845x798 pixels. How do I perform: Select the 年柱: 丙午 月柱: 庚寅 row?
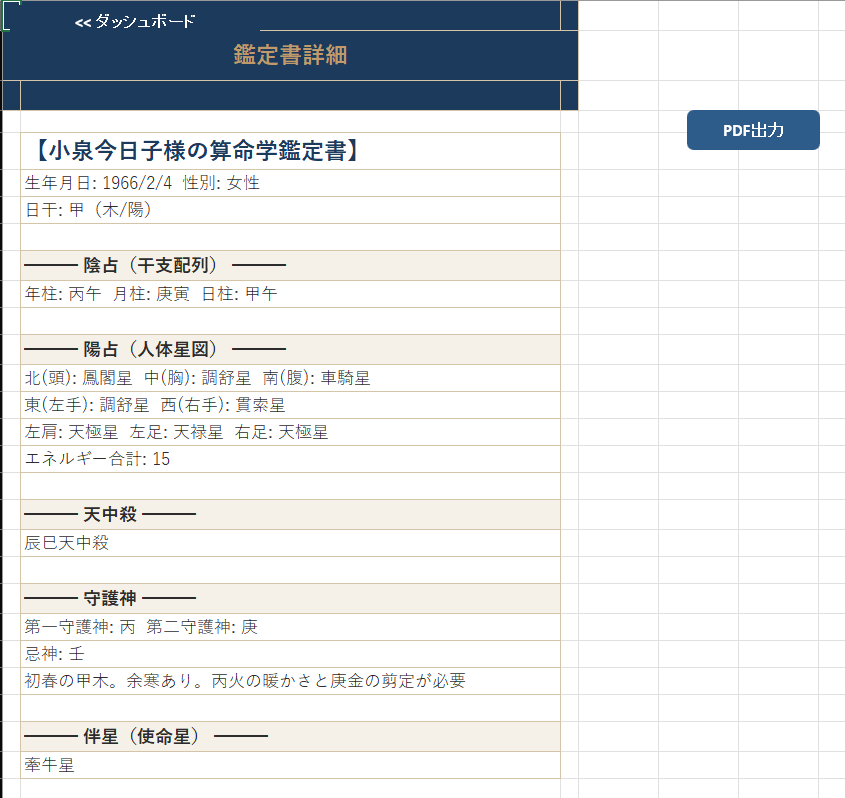pyautogui.click(x=290, y=294)
